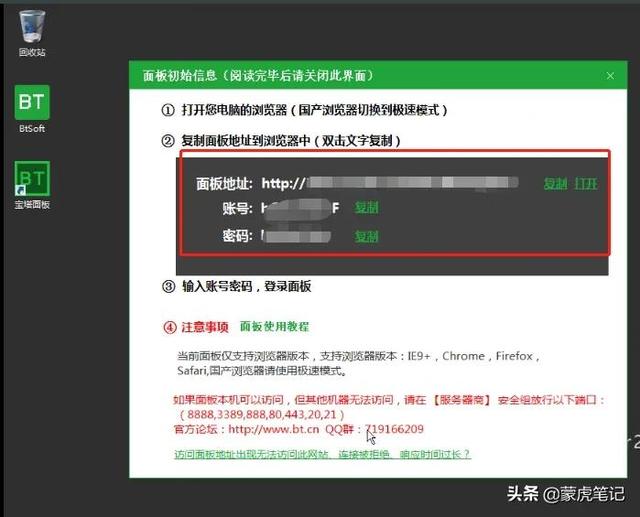Open the 面板使用教程 tutorial link
This screenshot has height=517, width=640.
tap(275, 327)
